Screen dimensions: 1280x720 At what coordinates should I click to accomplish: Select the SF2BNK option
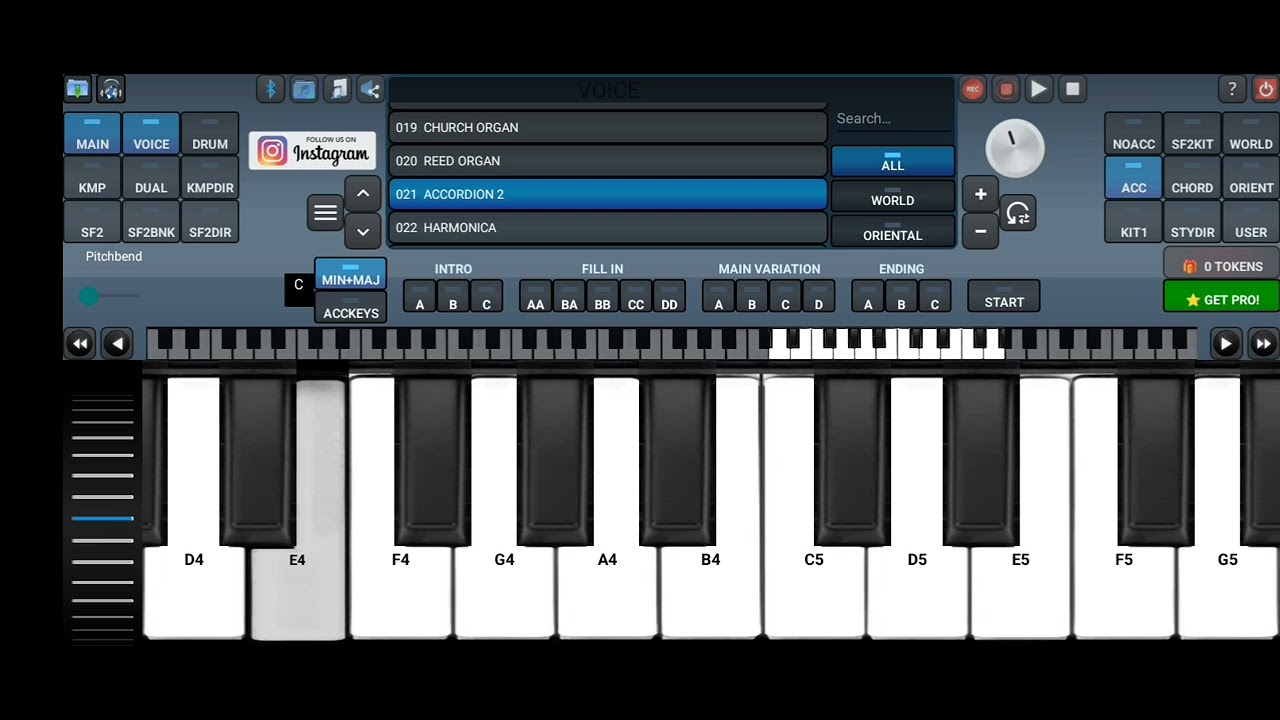[151, 222]
